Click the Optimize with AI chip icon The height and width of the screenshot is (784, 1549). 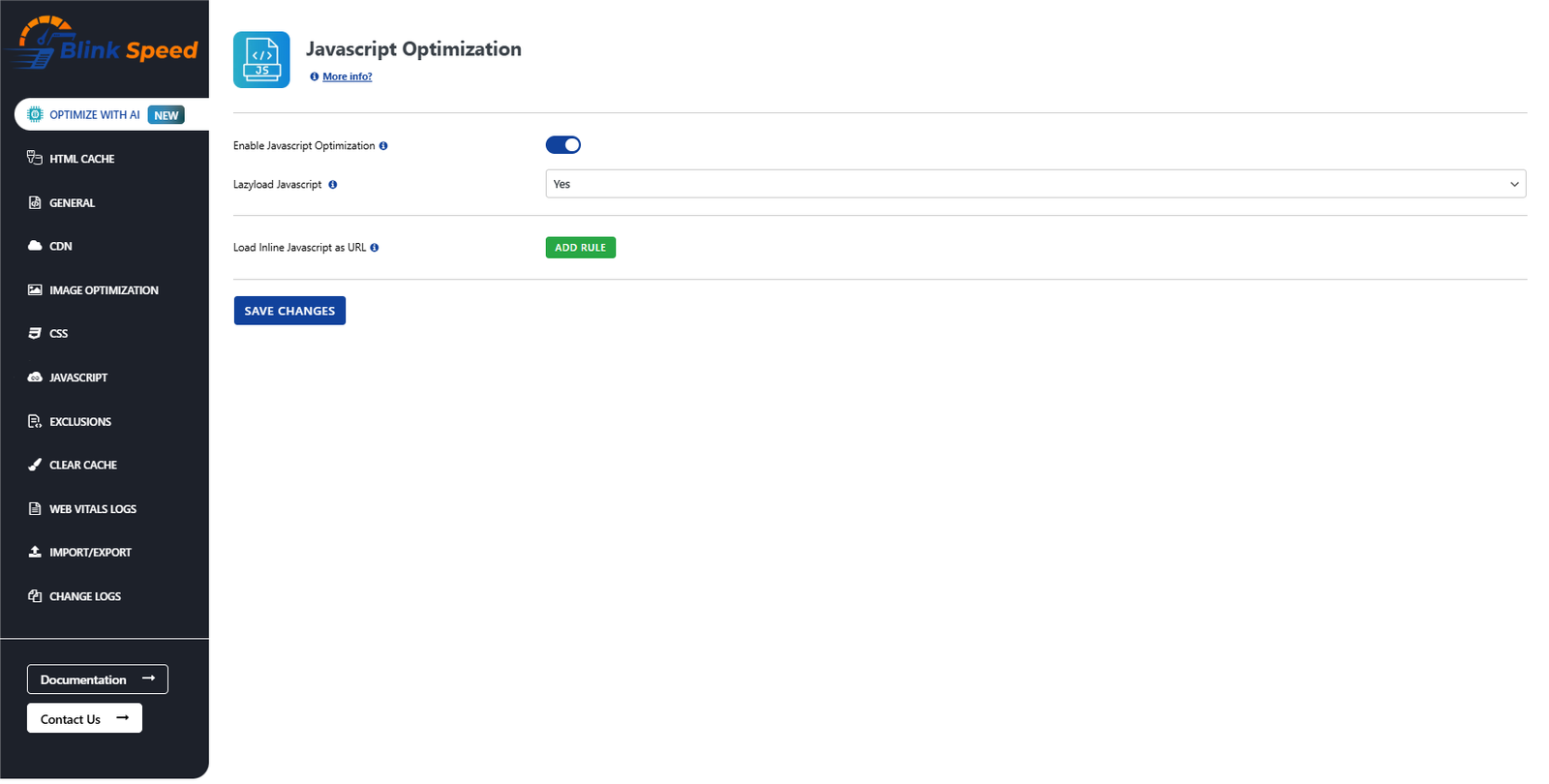35,114
